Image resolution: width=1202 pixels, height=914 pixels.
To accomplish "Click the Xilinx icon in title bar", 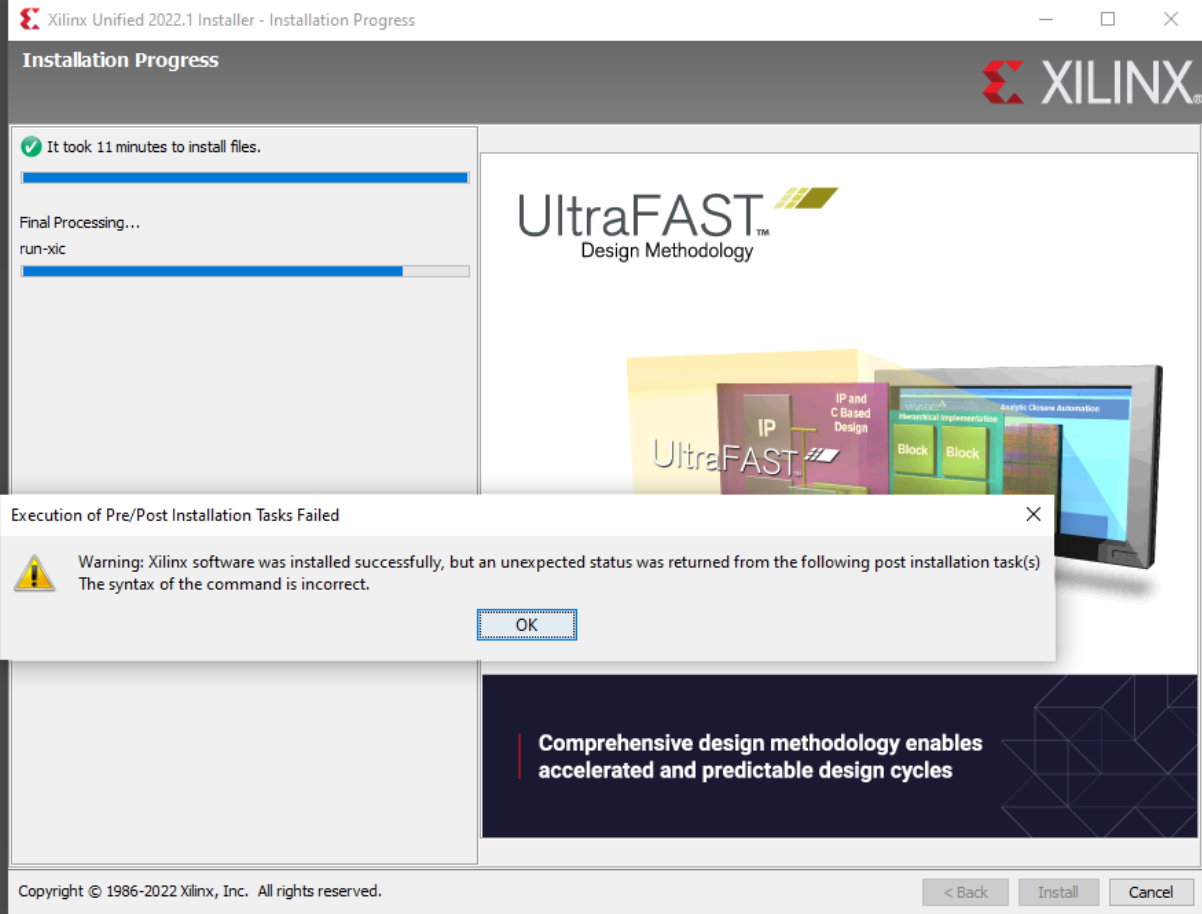I will point(30,19).
